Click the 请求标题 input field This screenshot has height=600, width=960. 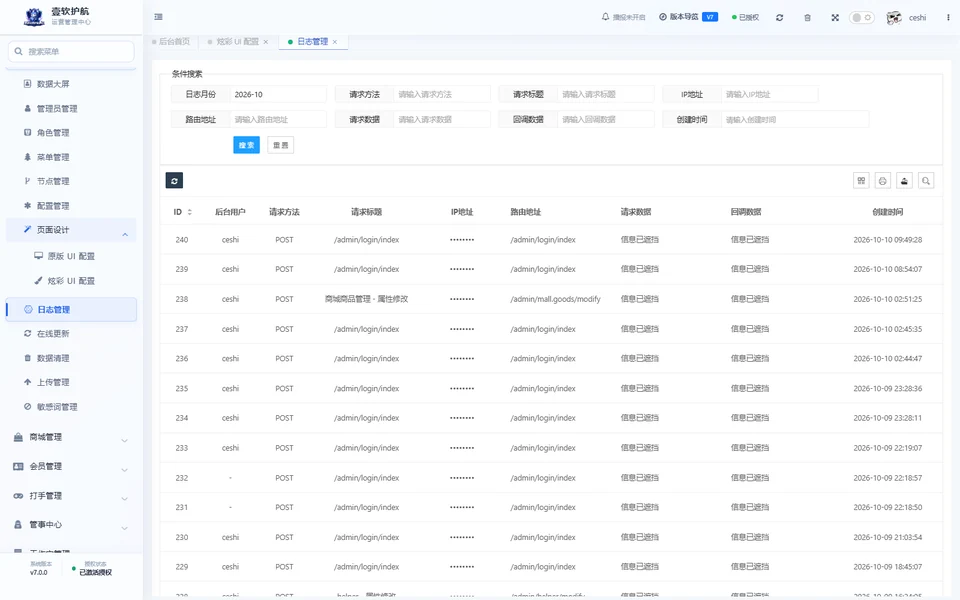pyautogui.click(x=605, y=94)
